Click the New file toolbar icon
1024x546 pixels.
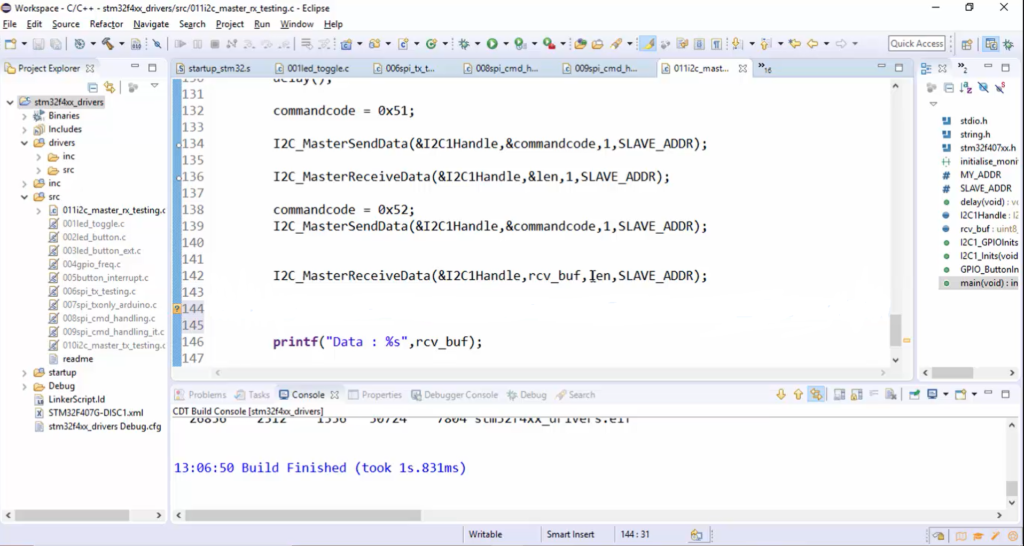point(10,44)
